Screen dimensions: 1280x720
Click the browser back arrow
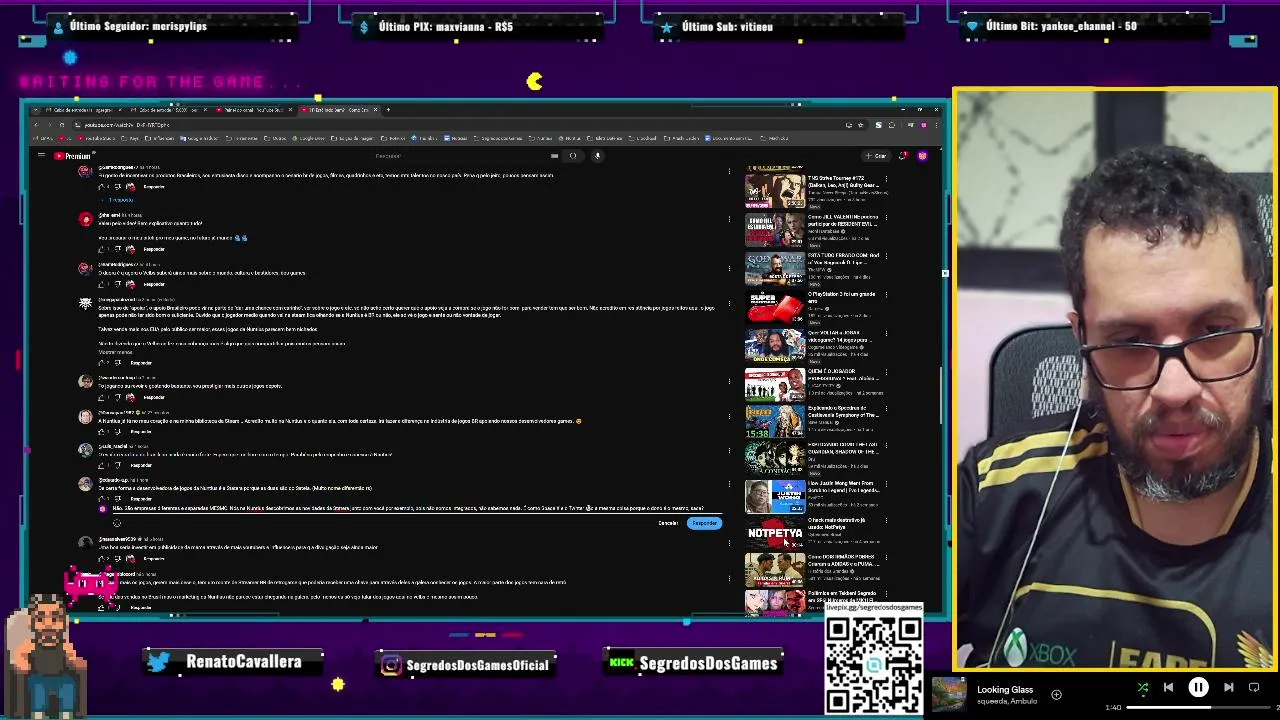coord(35,125)
